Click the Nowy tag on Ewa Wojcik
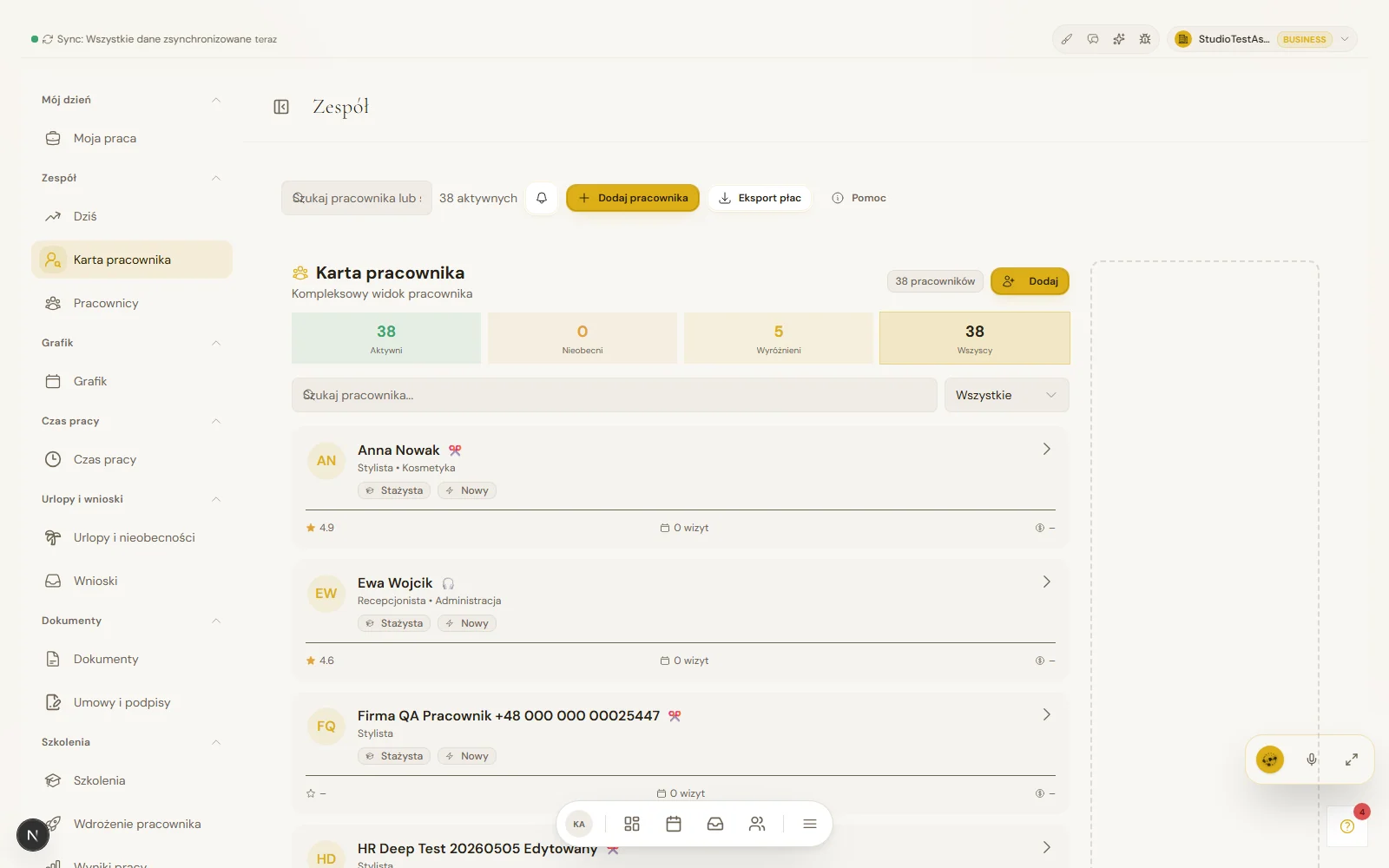This screenshot has width=1389, height=868. 467,623
